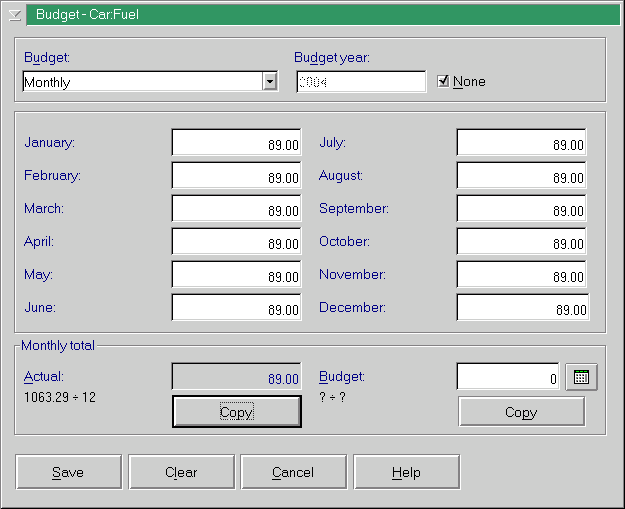Viewport: 625px width, 509px height.
Task: Edit the January amount field
Action: coord(236,142)
